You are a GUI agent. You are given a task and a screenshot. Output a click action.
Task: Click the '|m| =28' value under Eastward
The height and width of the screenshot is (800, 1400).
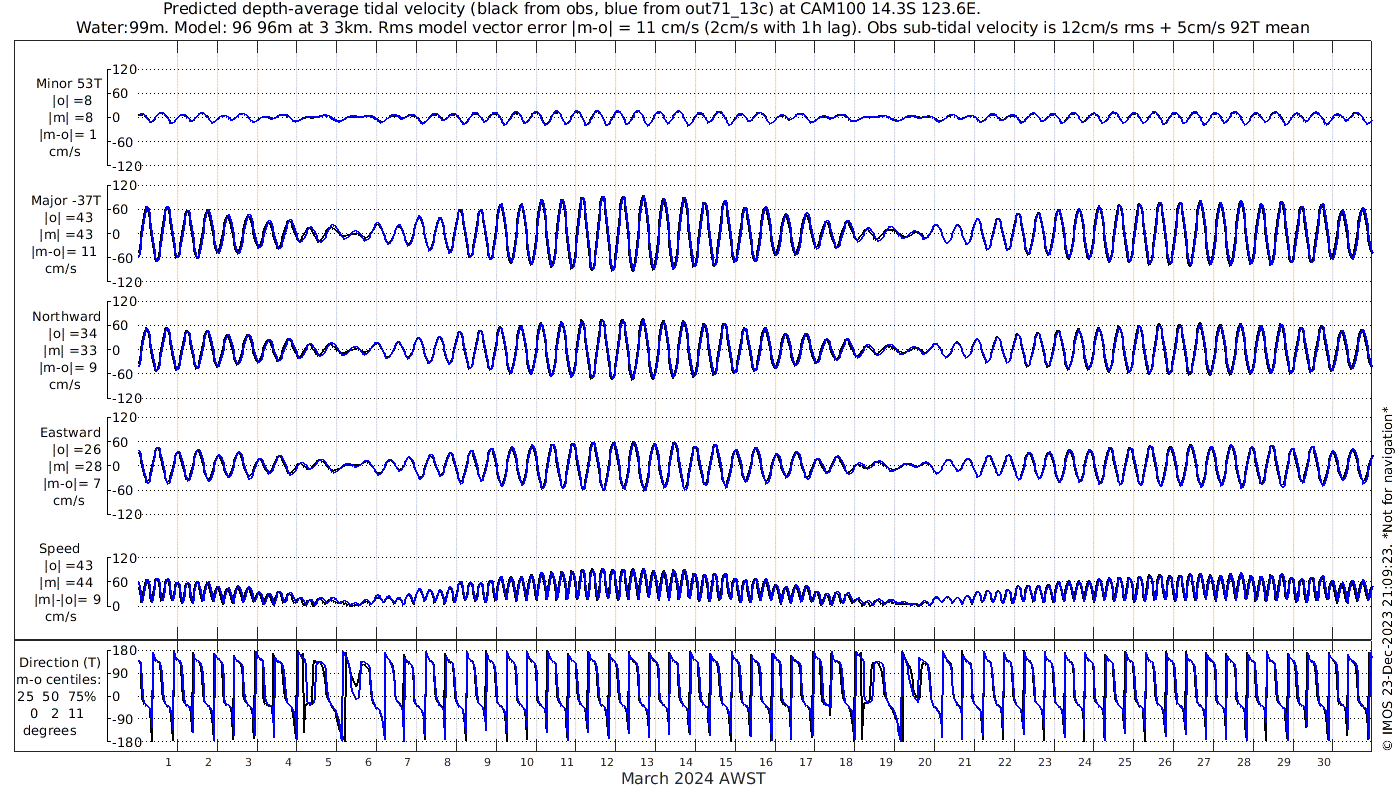tap(75, 466)
